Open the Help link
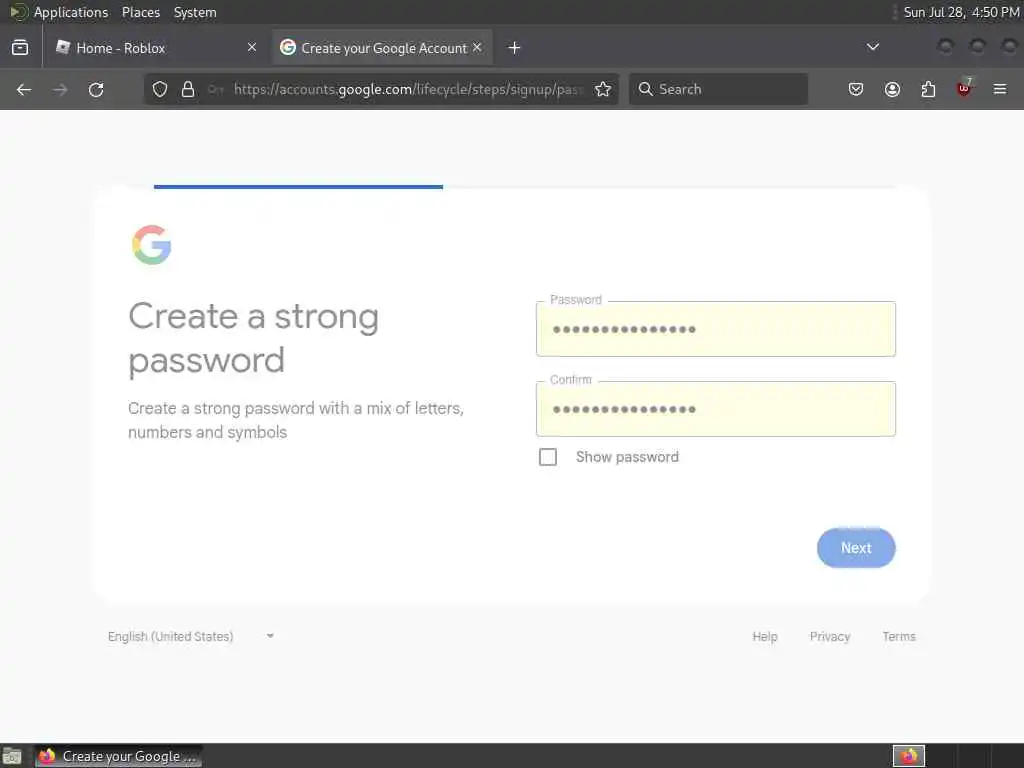This screenshot has width=1024, height=768. click(765, 636)
